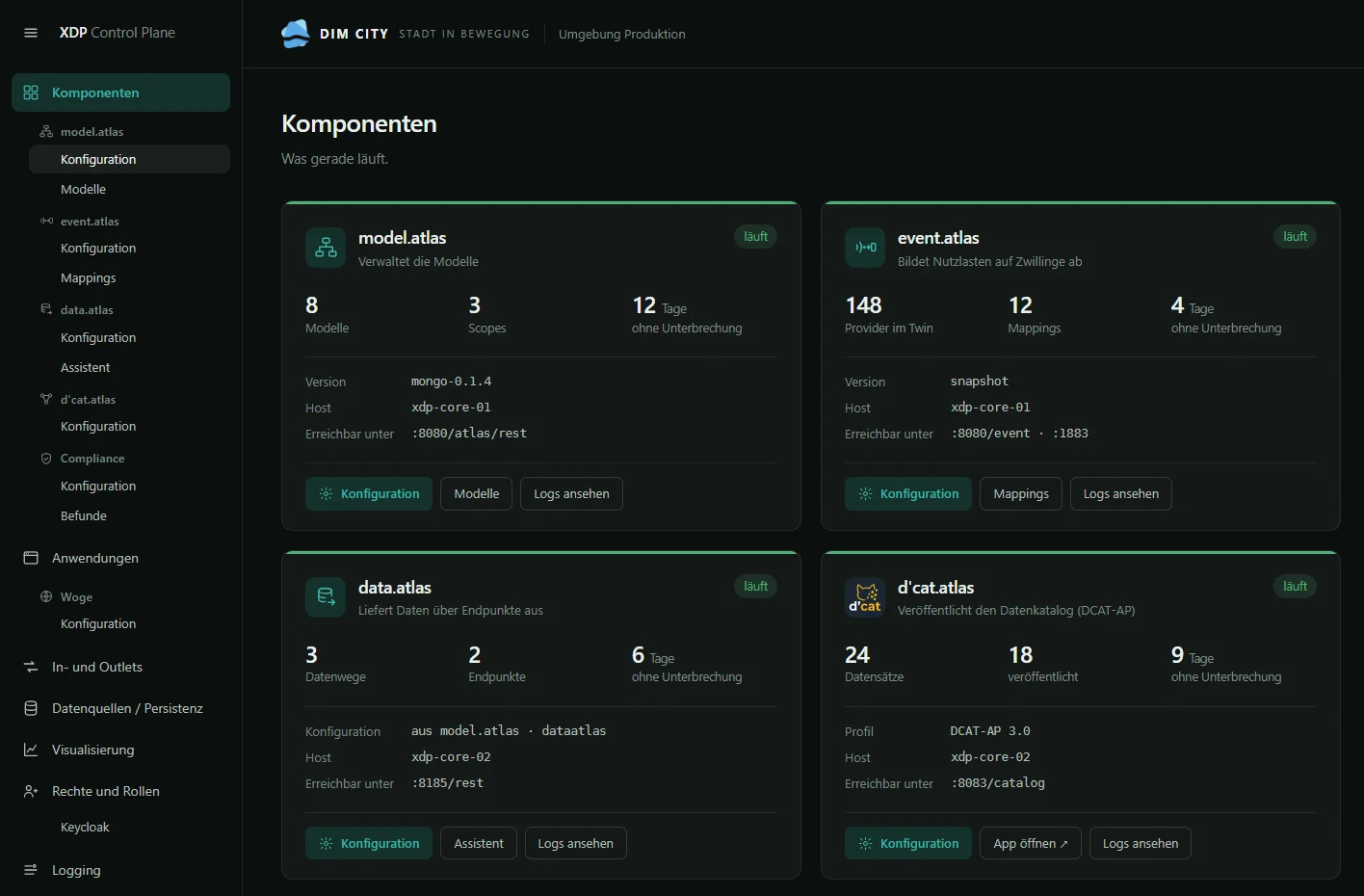This screenshot has height=896, width=1364.
Task: Click the data.atlas sidebar database icon
Action: (x=46, y=309)
